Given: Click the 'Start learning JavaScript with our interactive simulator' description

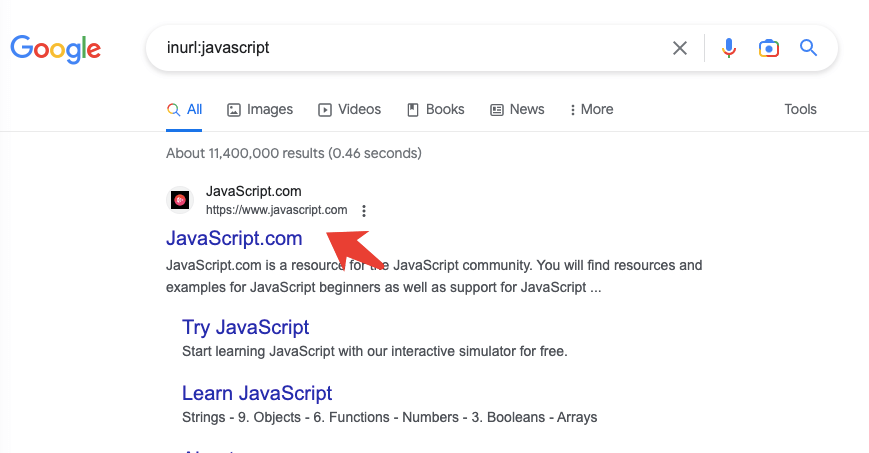Looking at the screenshot, I should 375,352.
